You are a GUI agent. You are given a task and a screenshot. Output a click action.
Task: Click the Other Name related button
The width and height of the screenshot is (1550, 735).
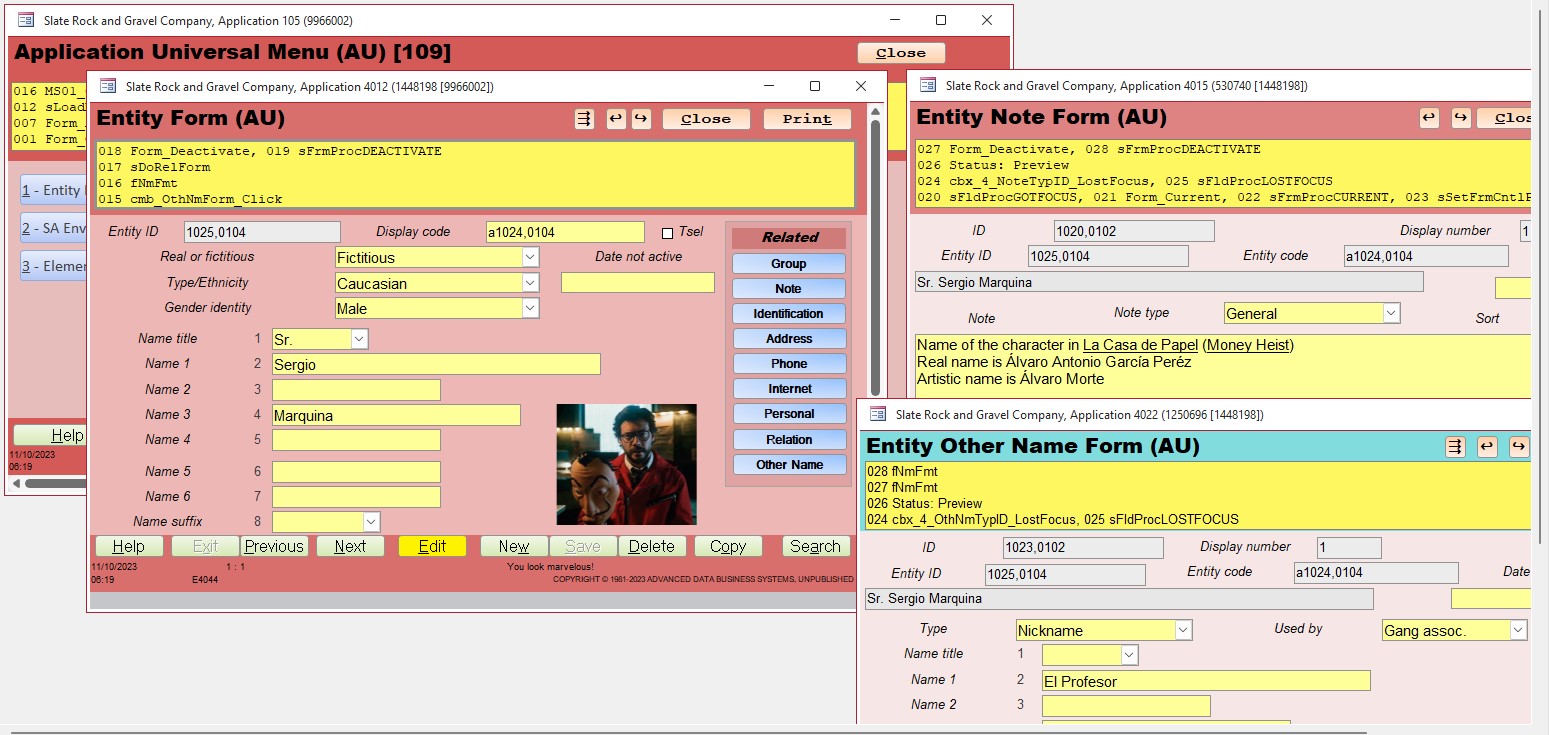tap(788, 465)
